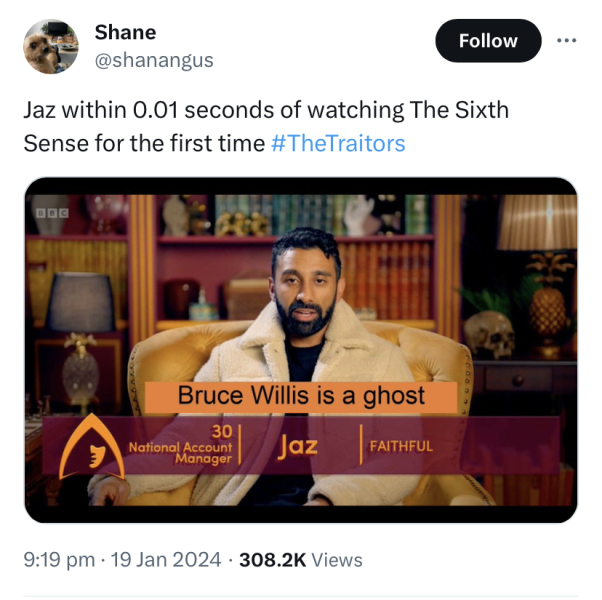The image size is (602, 600).
Task: Click the tweet text about Sixth Sense
Action: 266,127
